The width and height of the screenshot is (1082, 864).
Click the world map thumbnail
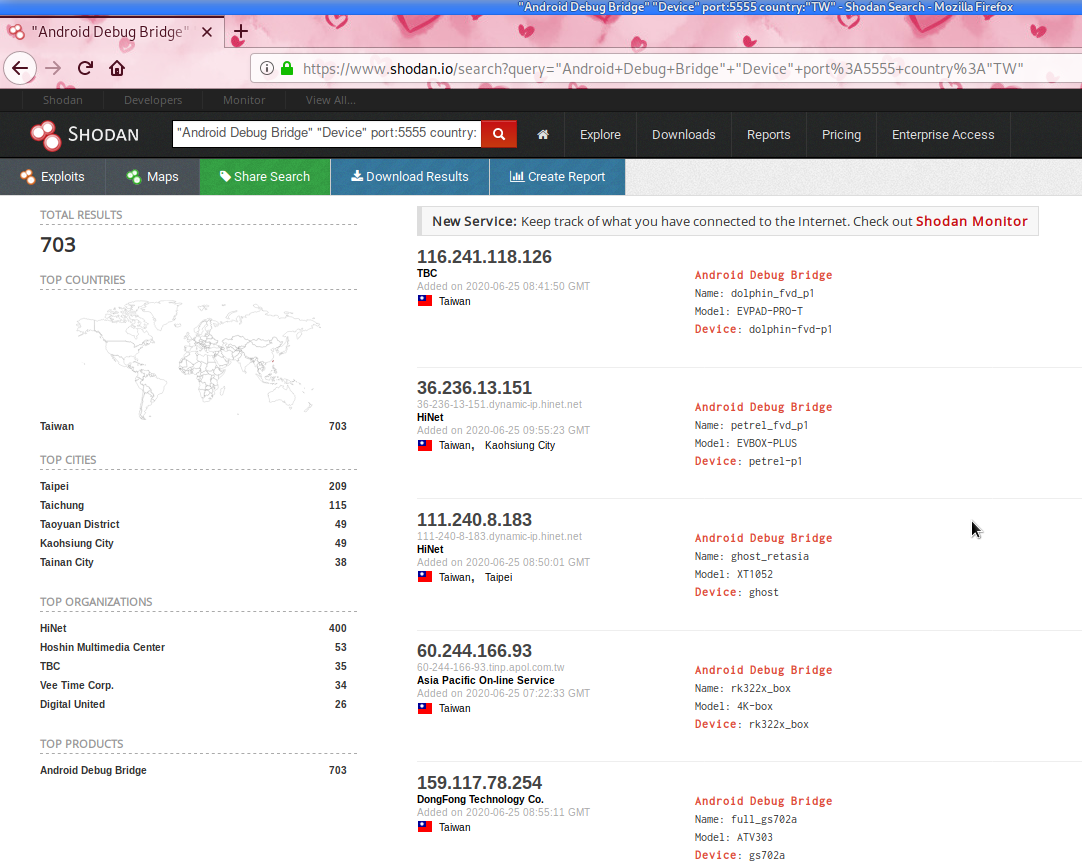click(x=198, y=358)
